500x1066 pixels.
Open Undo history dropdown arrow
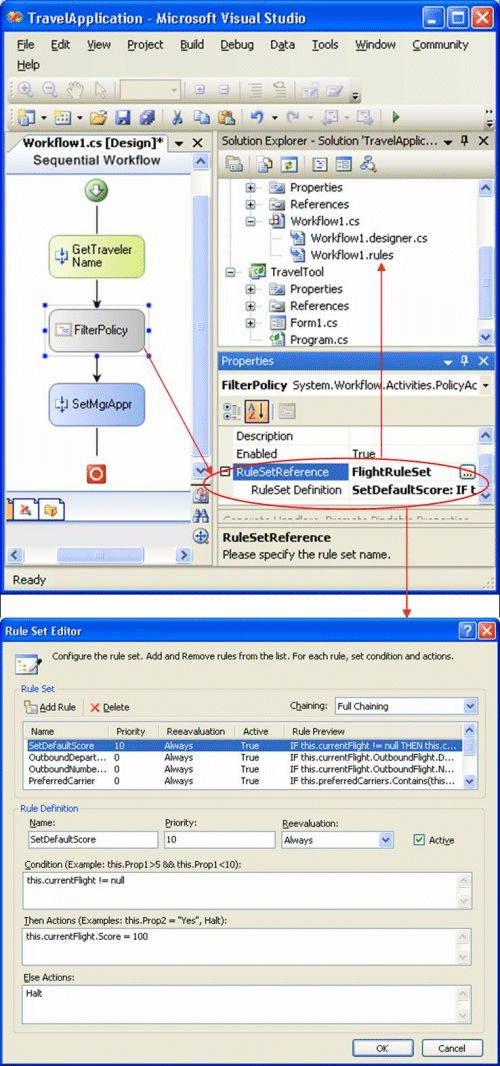pos(274,118)
